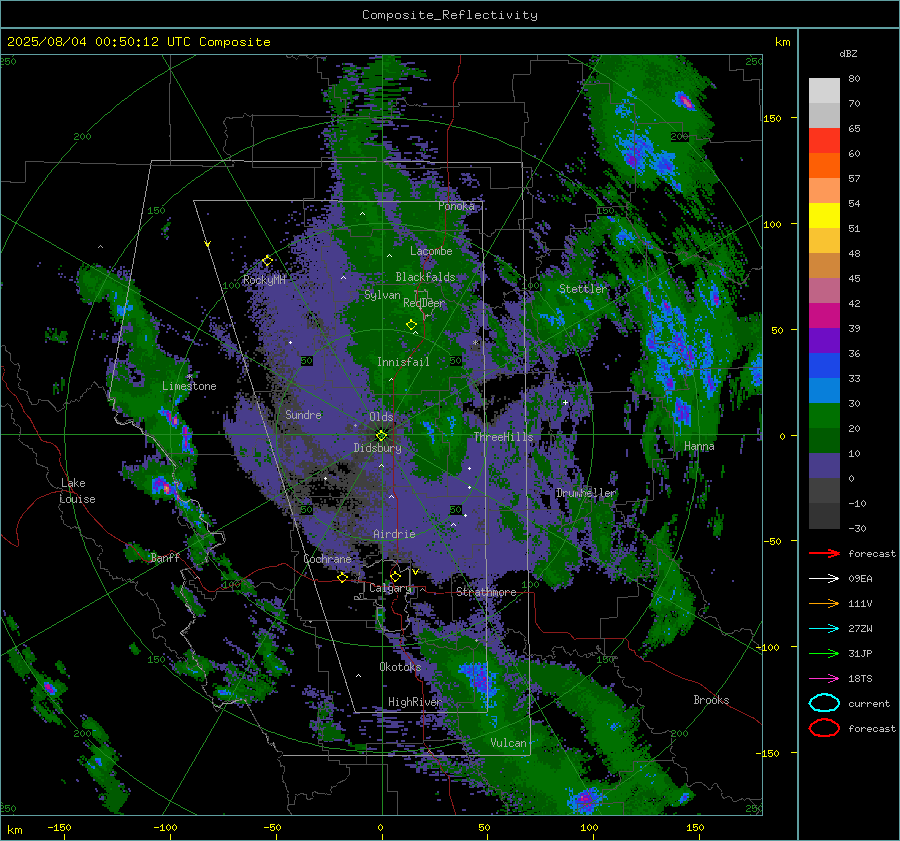Click the 80 value in dBZ scale
Screen dimensions: 900x841
pos(854,79)
